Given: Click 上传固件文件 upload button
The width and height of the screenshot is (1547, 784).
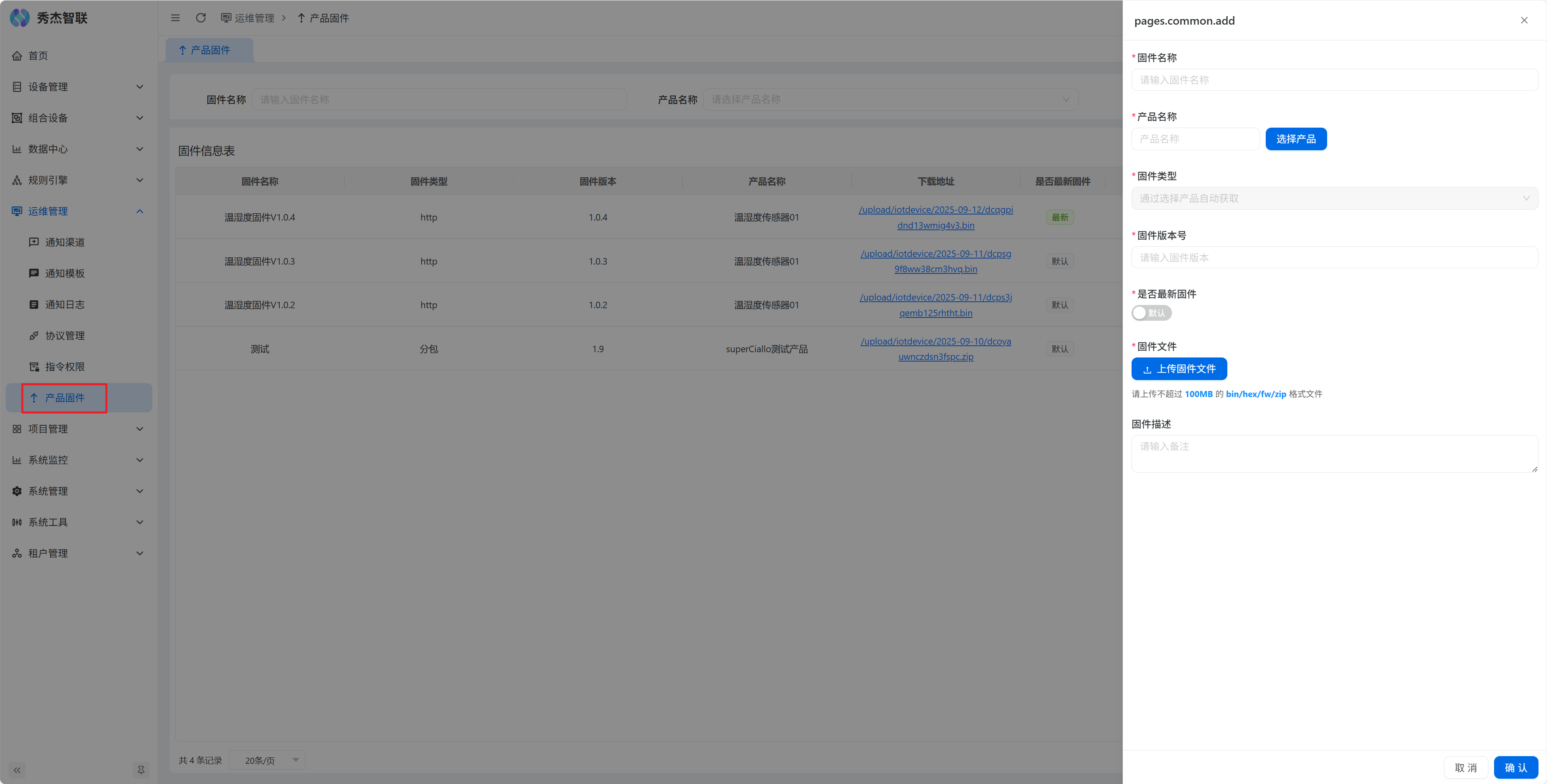Looking at the screenshot, I should click(1179, 369).
